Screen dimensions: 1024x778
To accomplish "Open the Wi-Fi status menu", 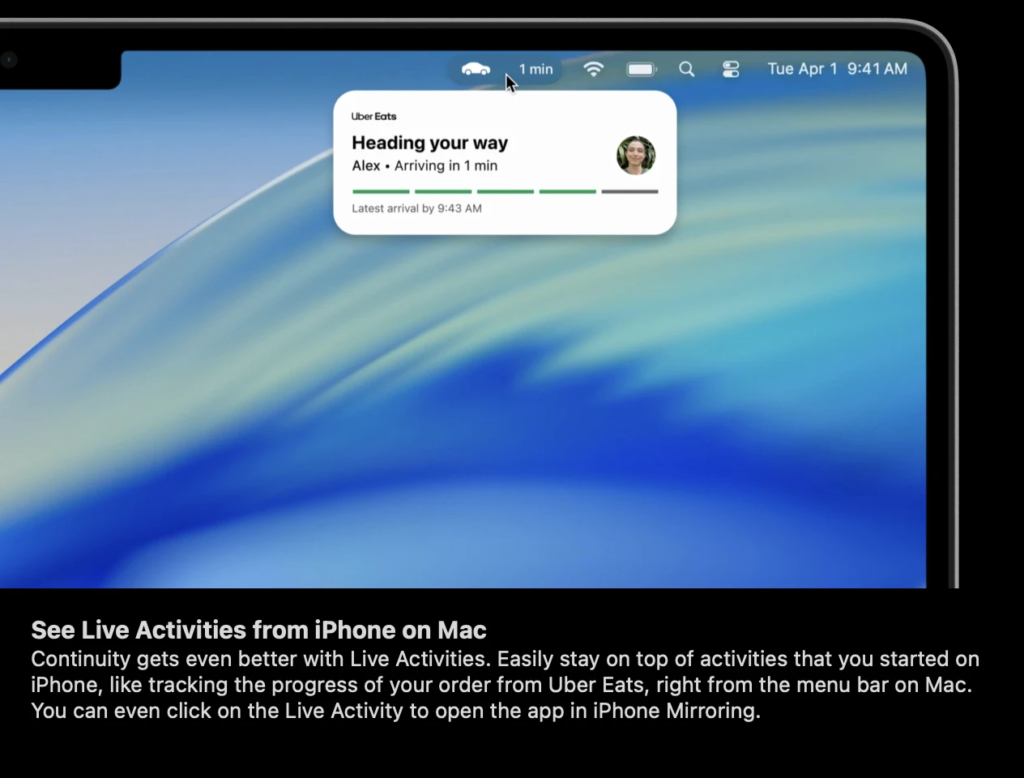I will [594, 69].
